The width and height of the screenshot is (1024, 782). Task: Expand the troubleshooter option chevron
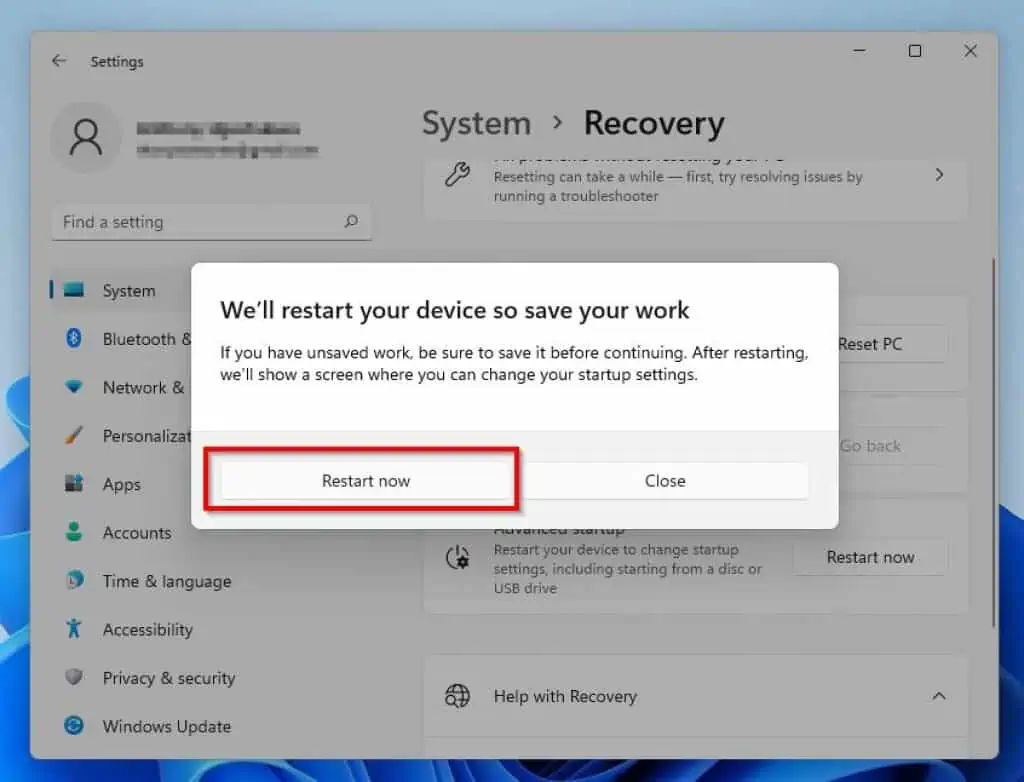pyautogui.click(x=938, y=175)
